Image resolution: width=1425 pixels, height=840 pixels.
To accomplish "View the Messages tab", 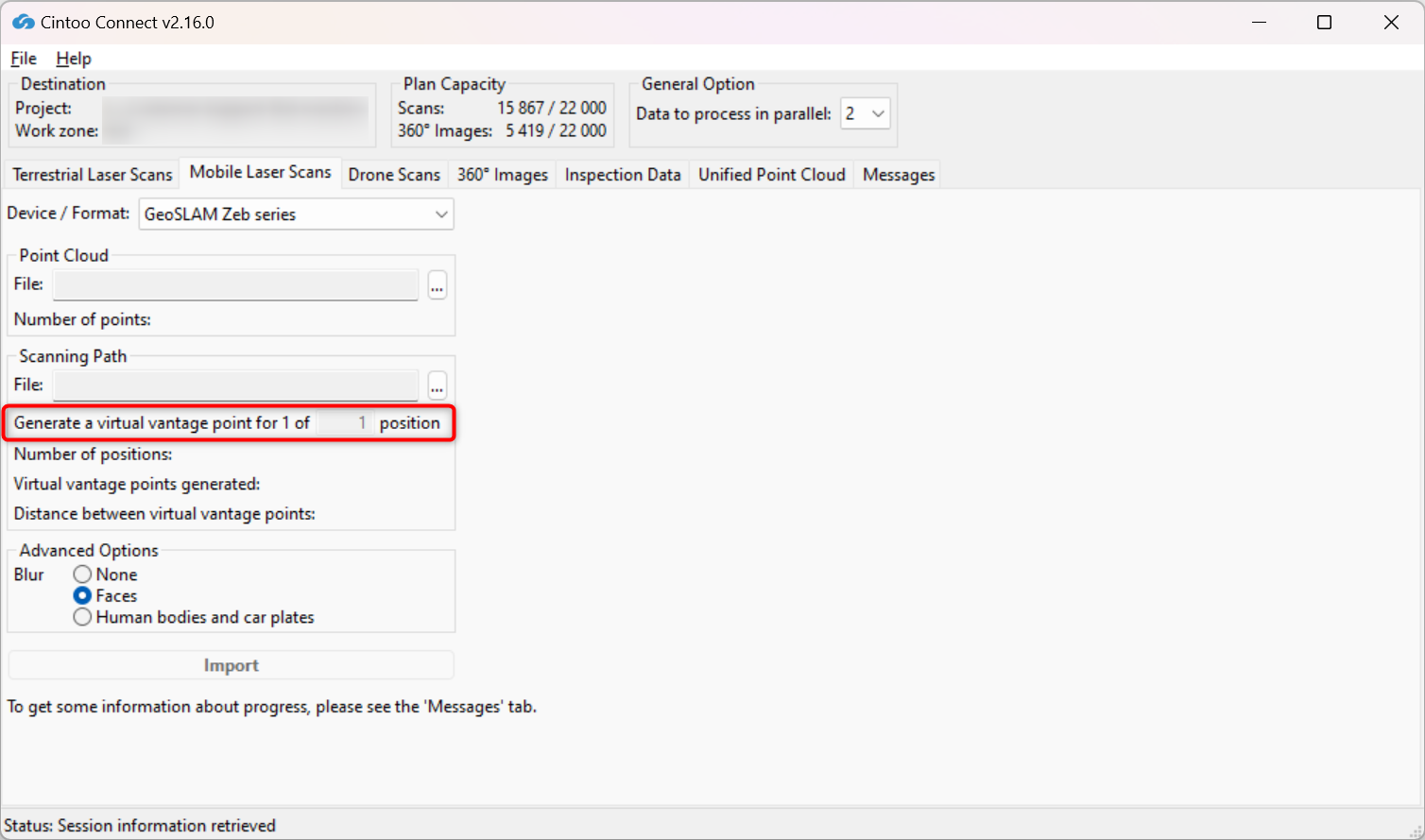I will [x=899, y=175].
